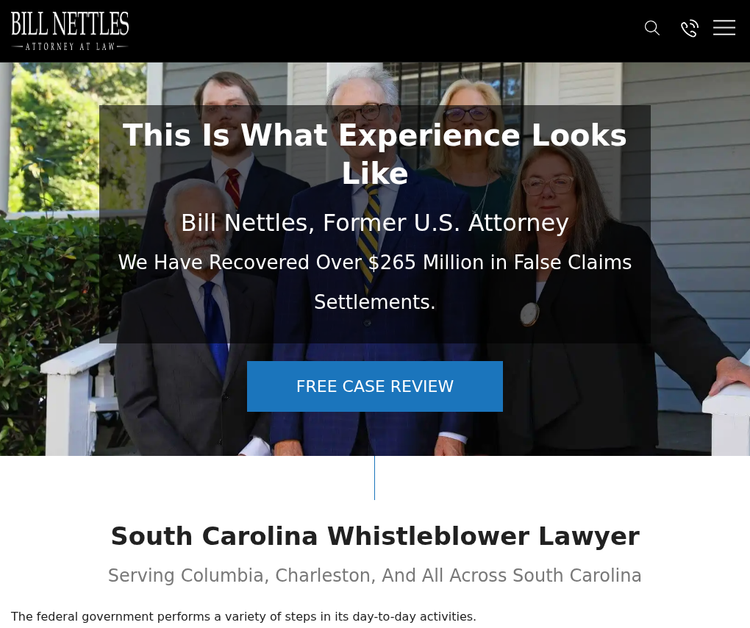This screenshot has height=628, width=750.
Task: Click the Bill Nettles logo
Action: [x=70, y=31]
